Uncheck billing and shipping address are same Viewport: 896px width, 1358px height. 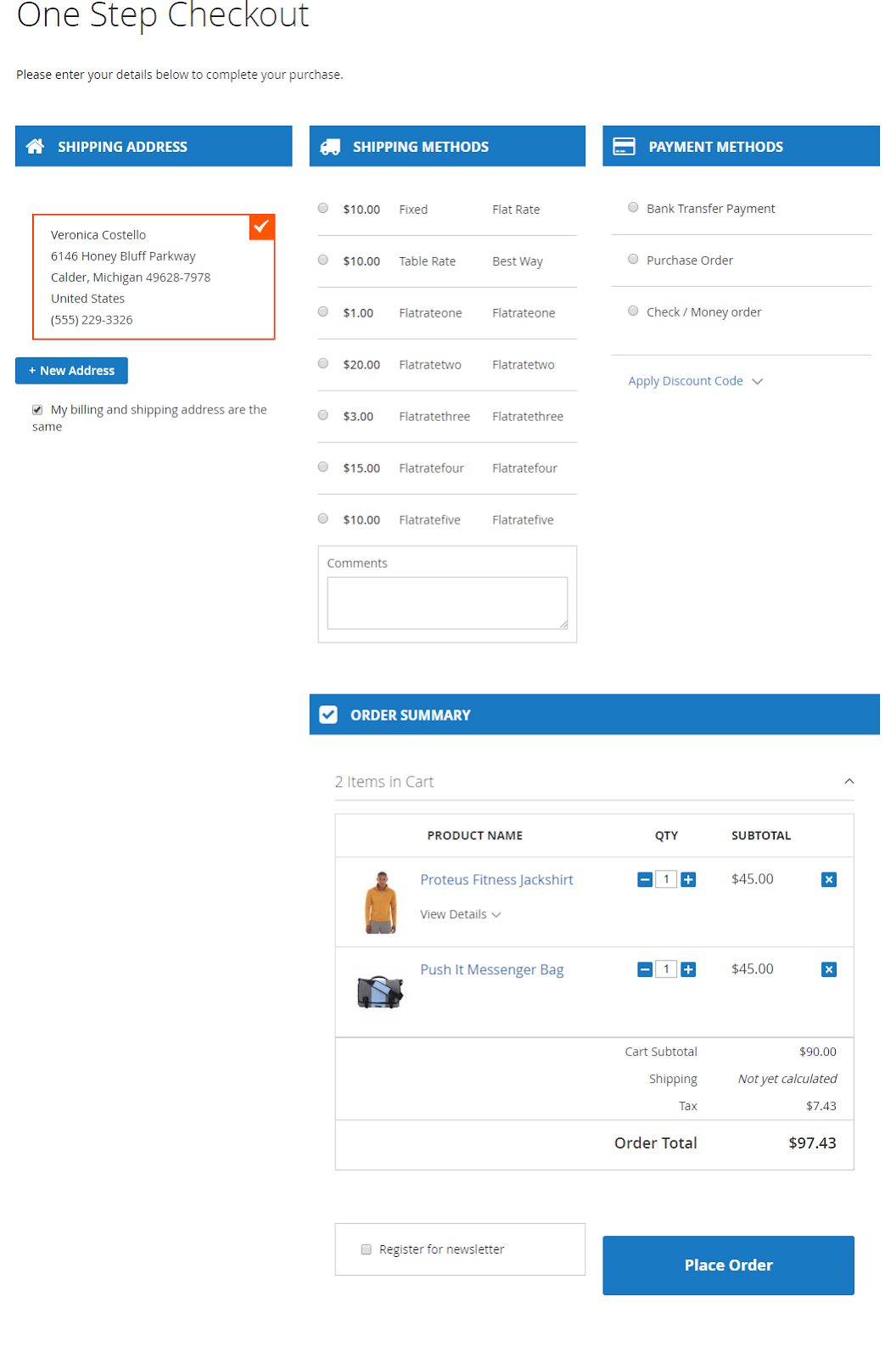click(x=37, y=410)
